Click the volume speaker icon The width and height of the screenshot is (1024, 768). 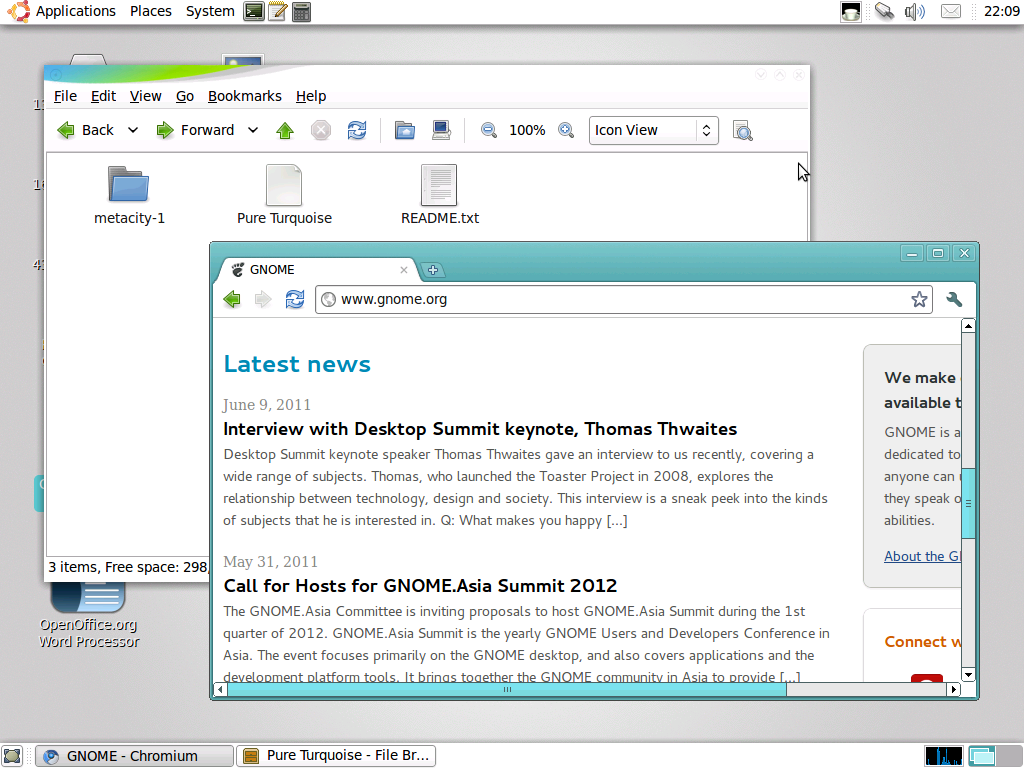click(915, 11)
